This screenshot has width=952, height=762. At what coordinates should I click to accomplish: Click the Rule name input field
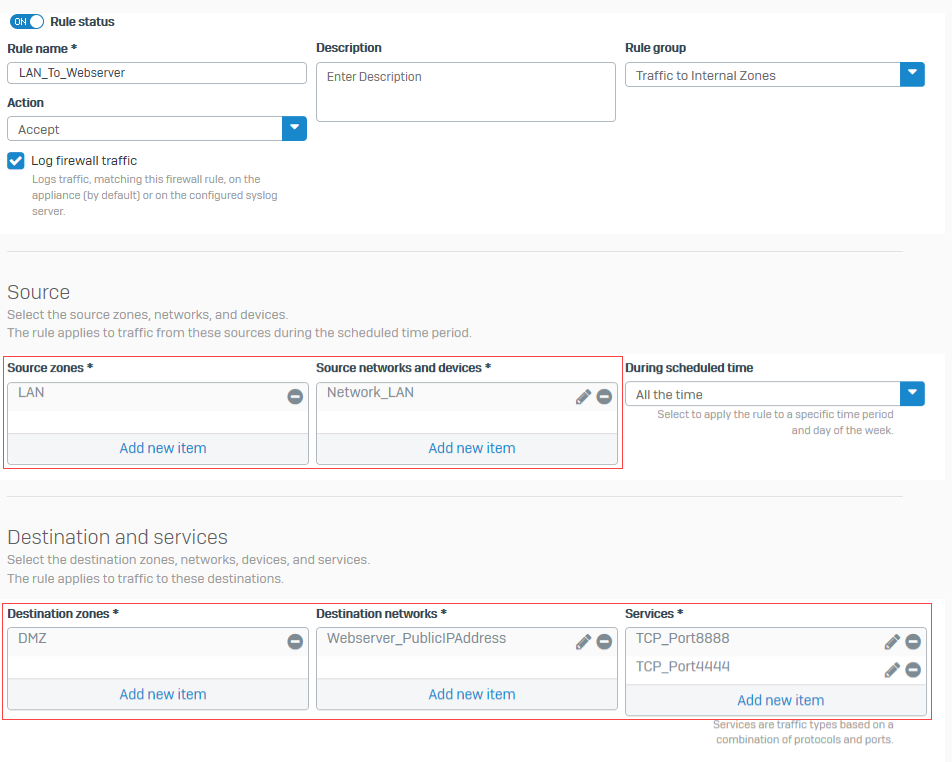pos(157,73)
